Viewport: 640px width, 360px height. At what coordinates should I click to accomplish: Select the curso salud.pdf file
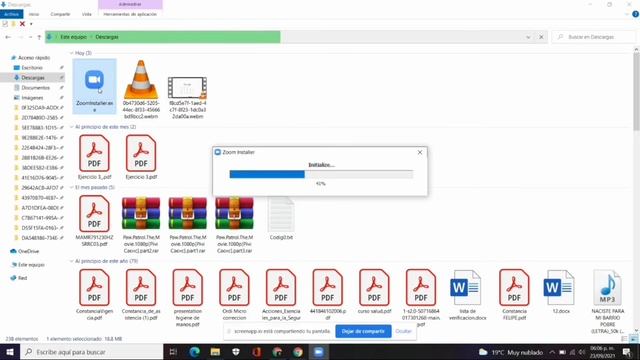(374, 287)
